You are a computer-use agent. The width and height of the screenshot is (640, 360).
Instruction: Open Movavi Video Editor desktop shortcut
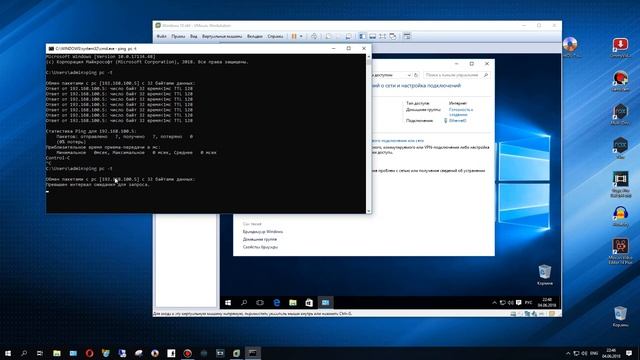(620, 251)
